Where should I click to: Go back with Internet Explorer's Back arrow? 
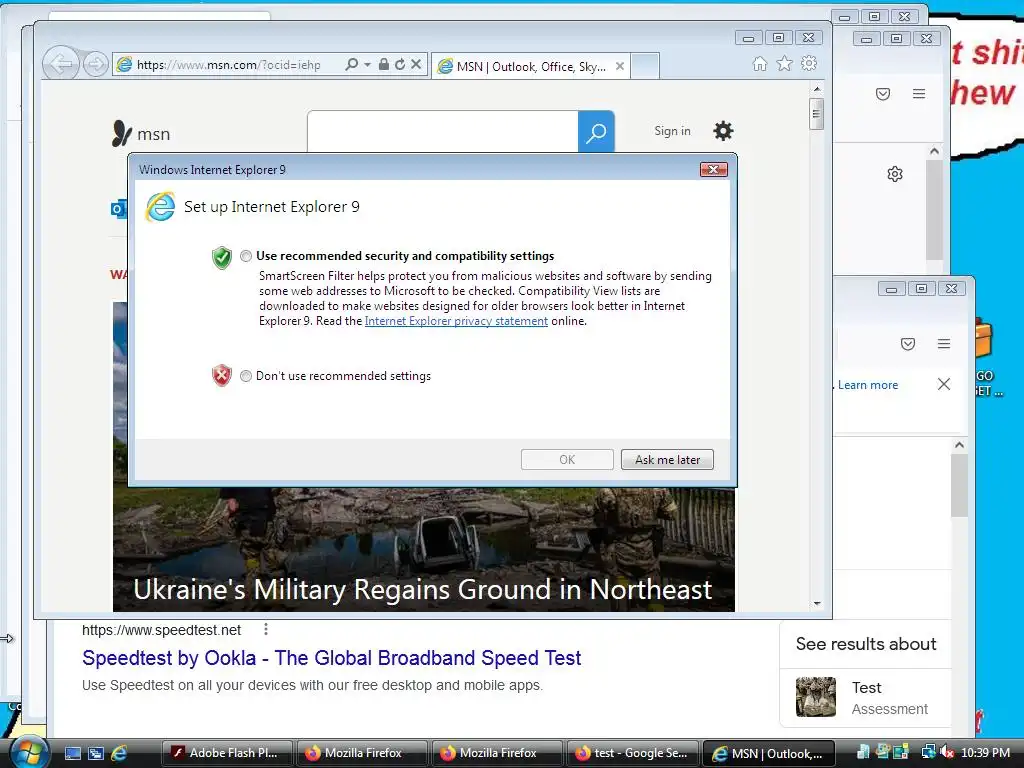pos(61,64)
